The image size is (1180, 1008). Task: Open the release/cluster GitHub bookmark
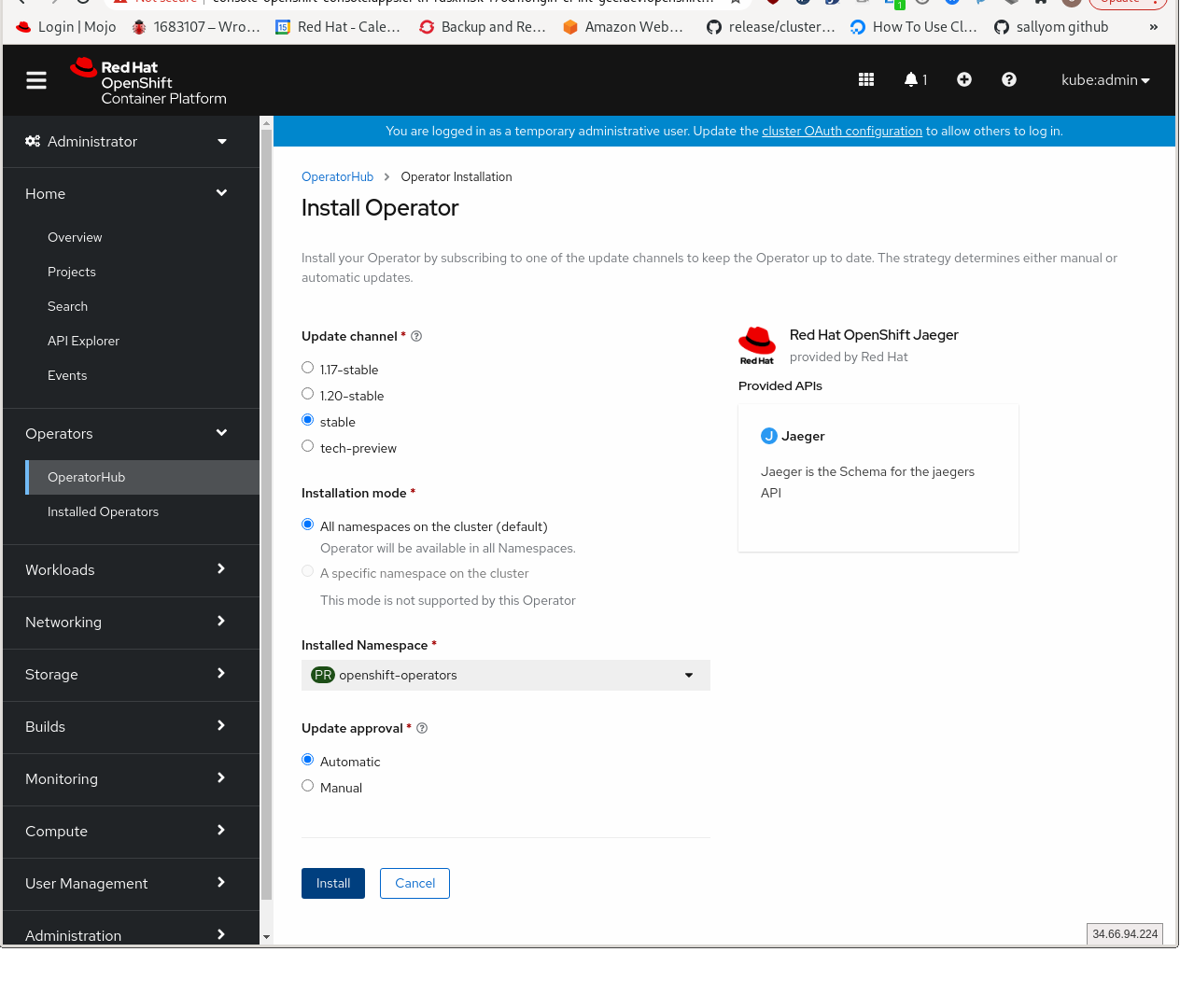771,27
